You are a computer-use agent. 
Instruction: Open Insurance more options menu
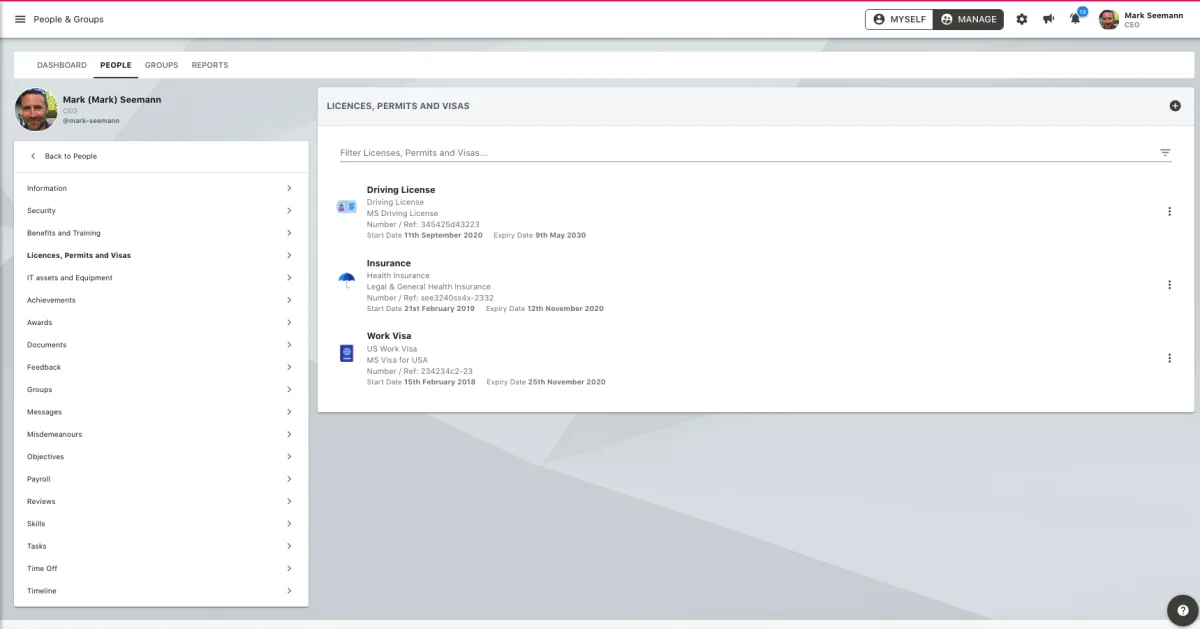pyautogui.click(x=1169, y=285)
